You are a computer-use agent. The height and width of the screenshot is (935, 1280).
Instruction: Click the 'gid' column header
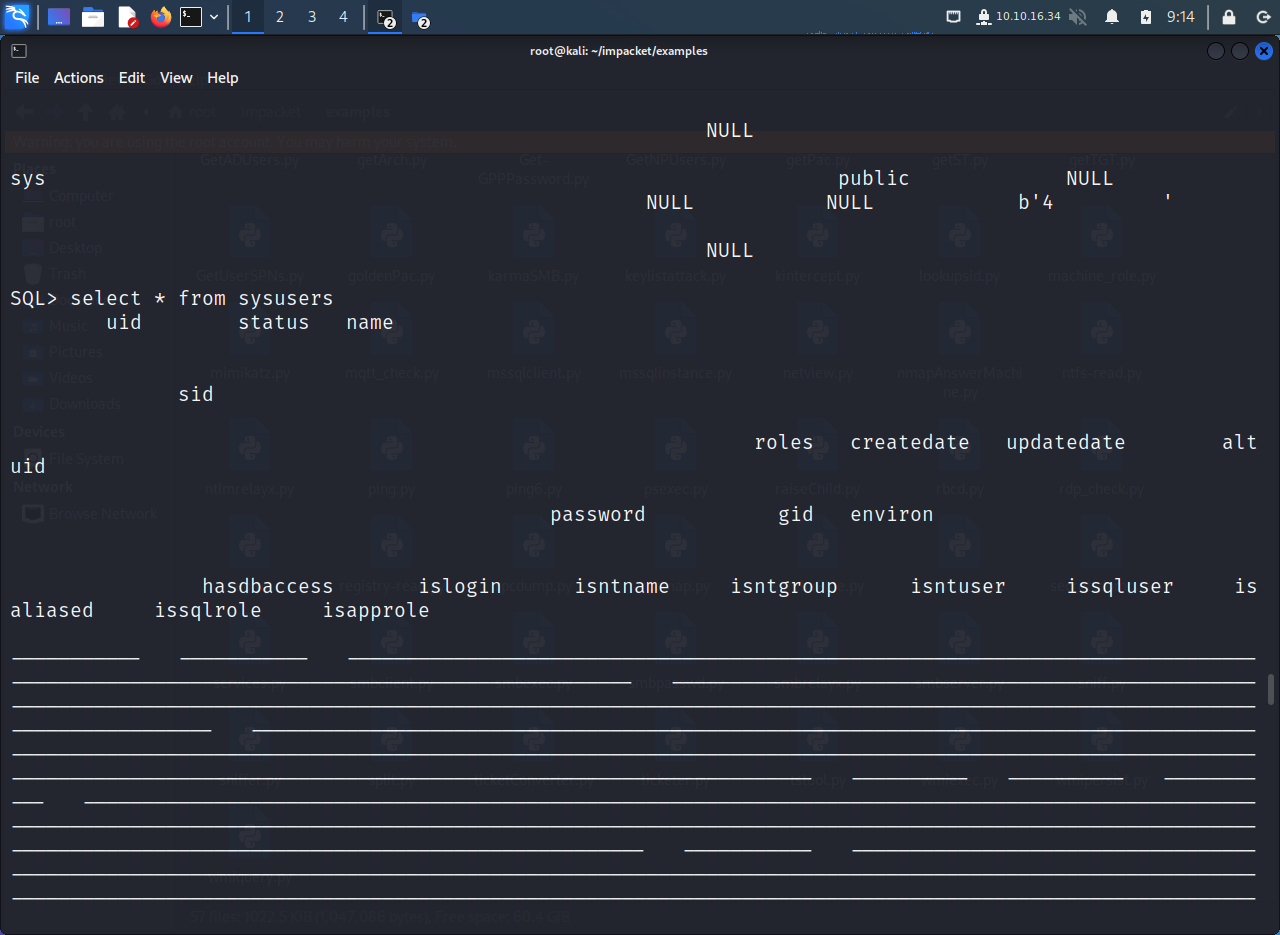796,514
